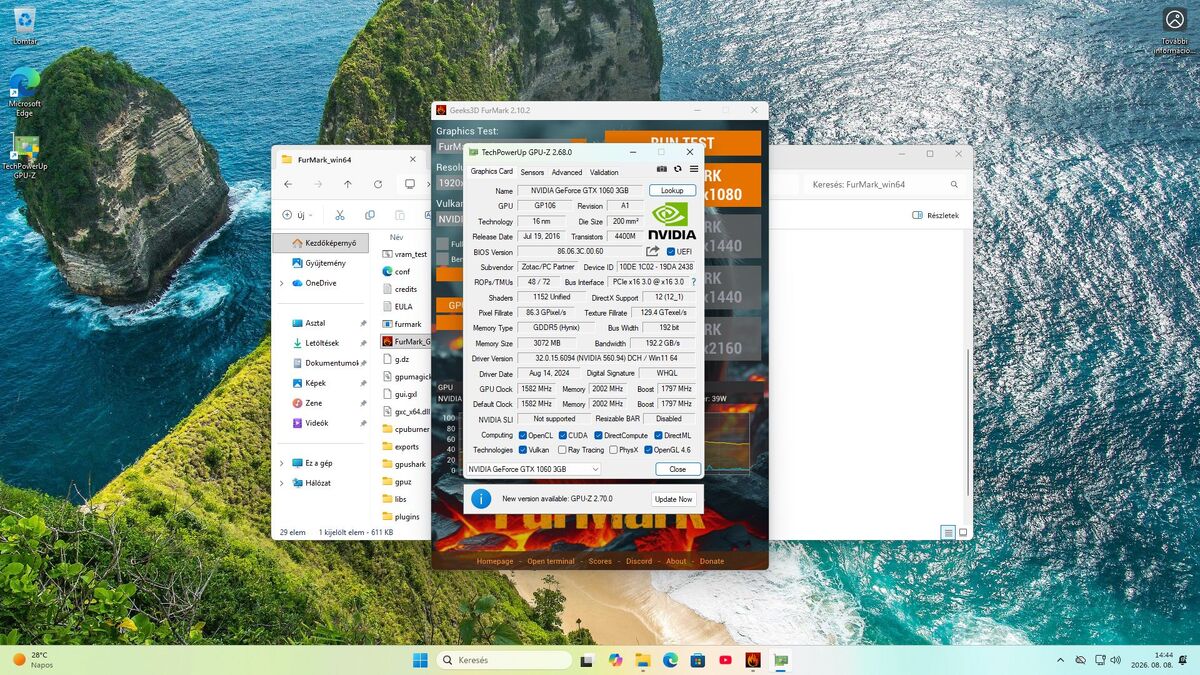The height and width of the screenshot is (675, 1200).
Task: Switch to the Advanced tab
Action: pyautogui.click(x=567, y=172)
